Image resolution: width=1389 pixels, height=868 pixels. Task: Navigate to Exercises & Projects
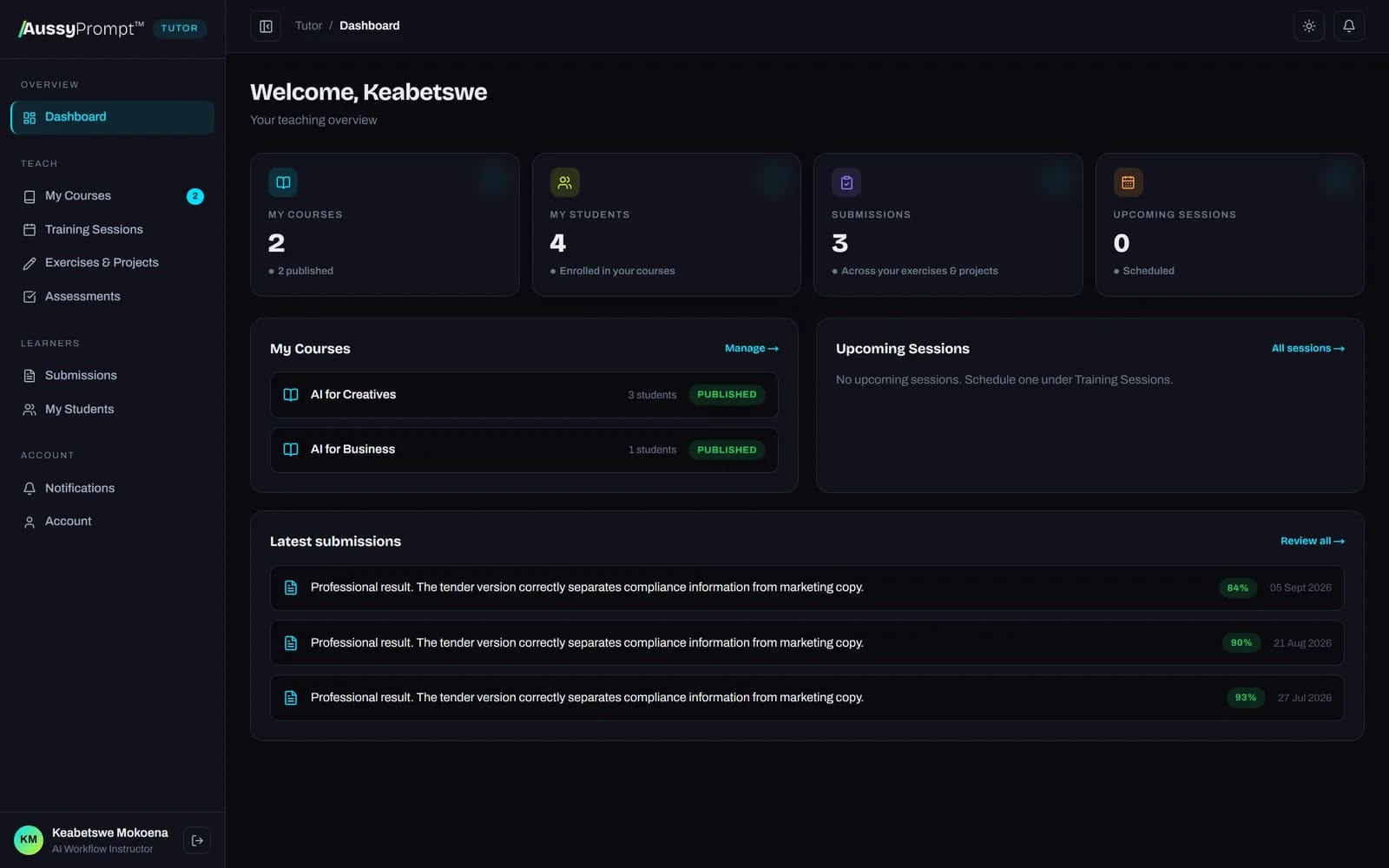click(x=112, y=263)
